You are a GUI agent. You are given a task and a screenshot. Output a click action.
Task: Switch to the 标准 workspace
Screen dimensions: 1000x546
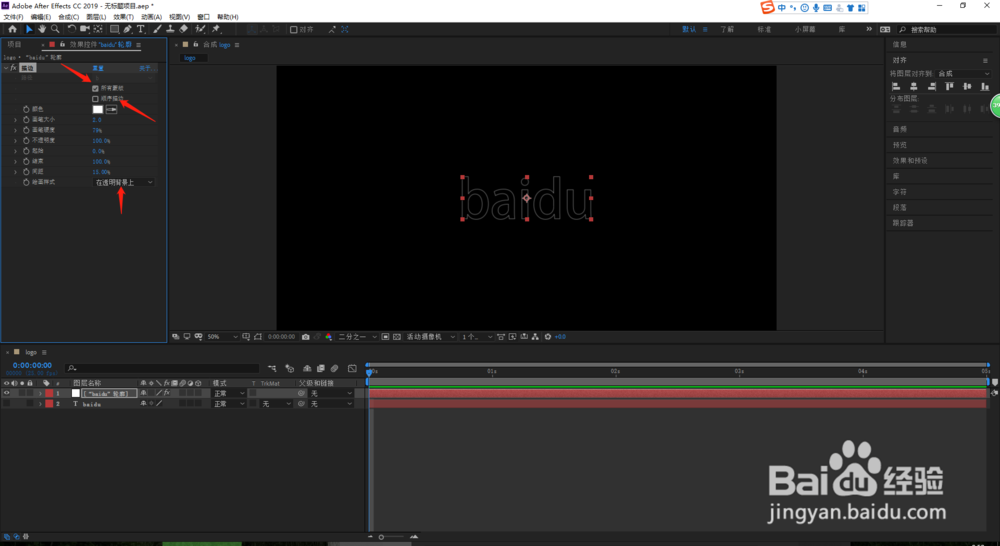[x=764, y=30]
